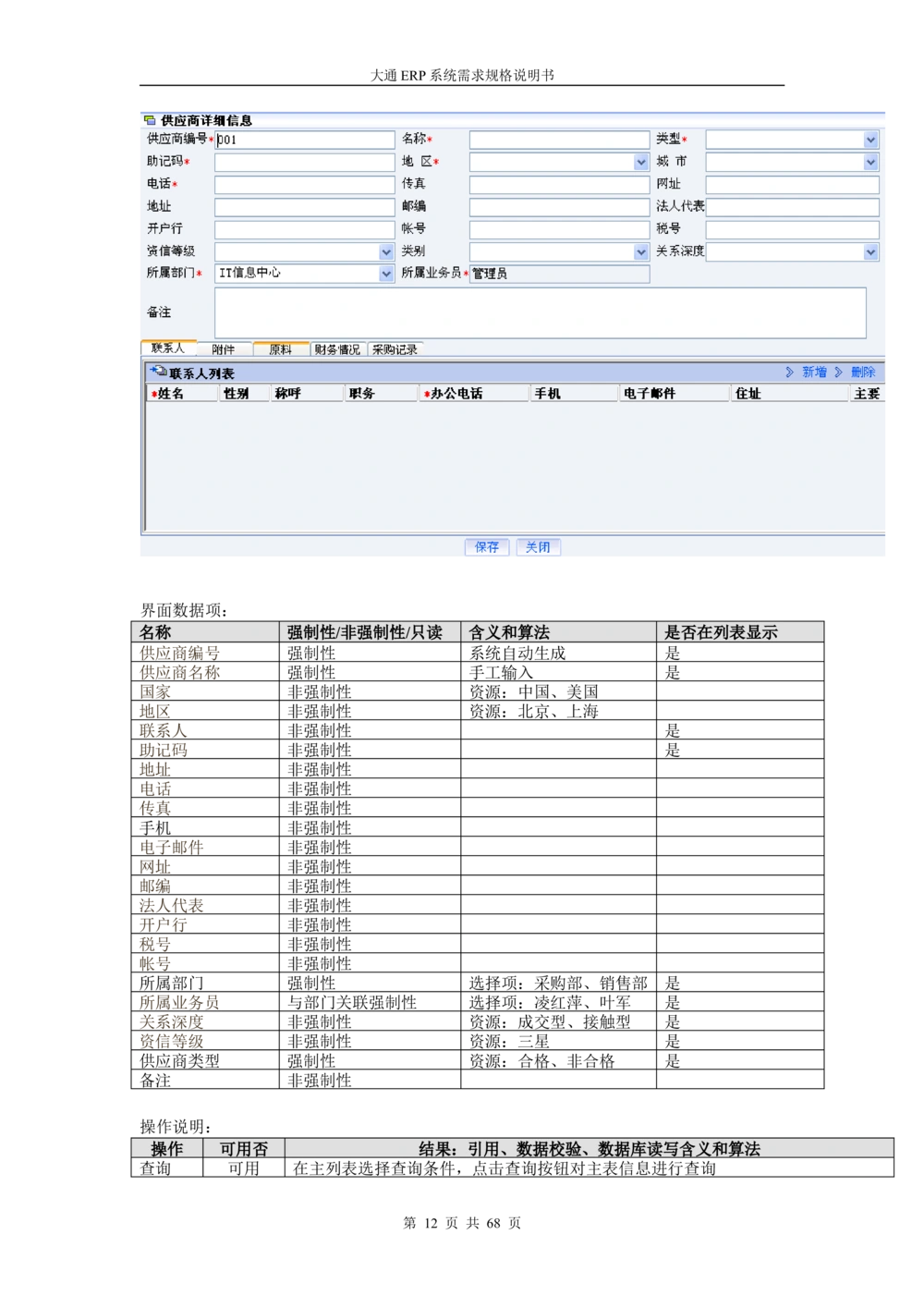Click the supplier detail form title bar icon

[149, 118]
